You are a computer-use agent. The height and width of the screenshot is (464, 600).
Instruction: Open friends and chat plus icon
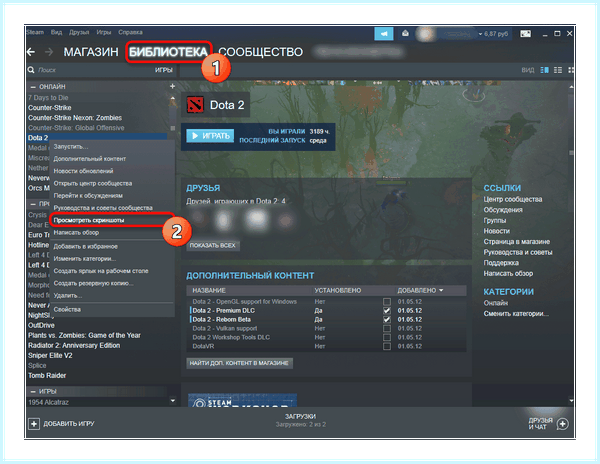coord(563,424)
